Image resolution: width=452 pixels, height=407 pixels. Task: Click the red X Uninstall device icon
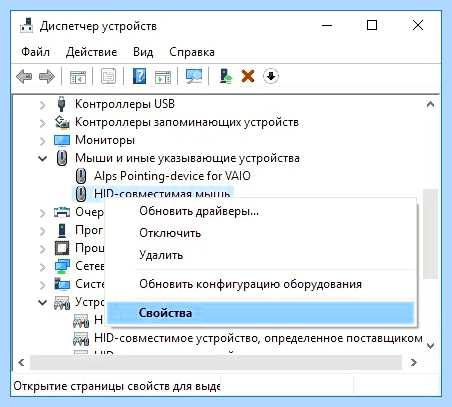pos(248,76)
